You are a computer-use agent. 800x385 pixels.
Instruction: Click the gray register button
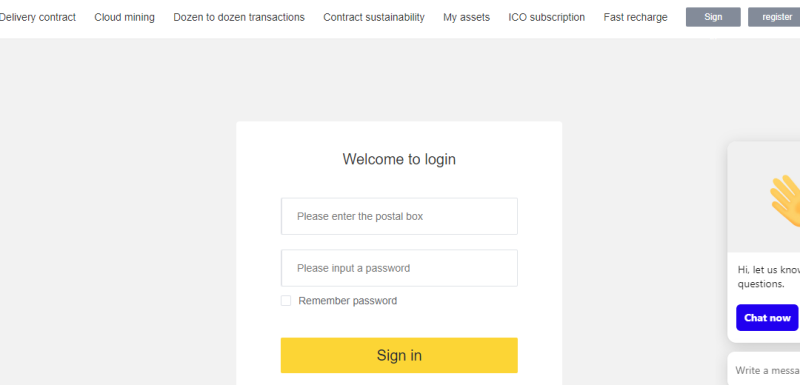click(x=774, y=17)
